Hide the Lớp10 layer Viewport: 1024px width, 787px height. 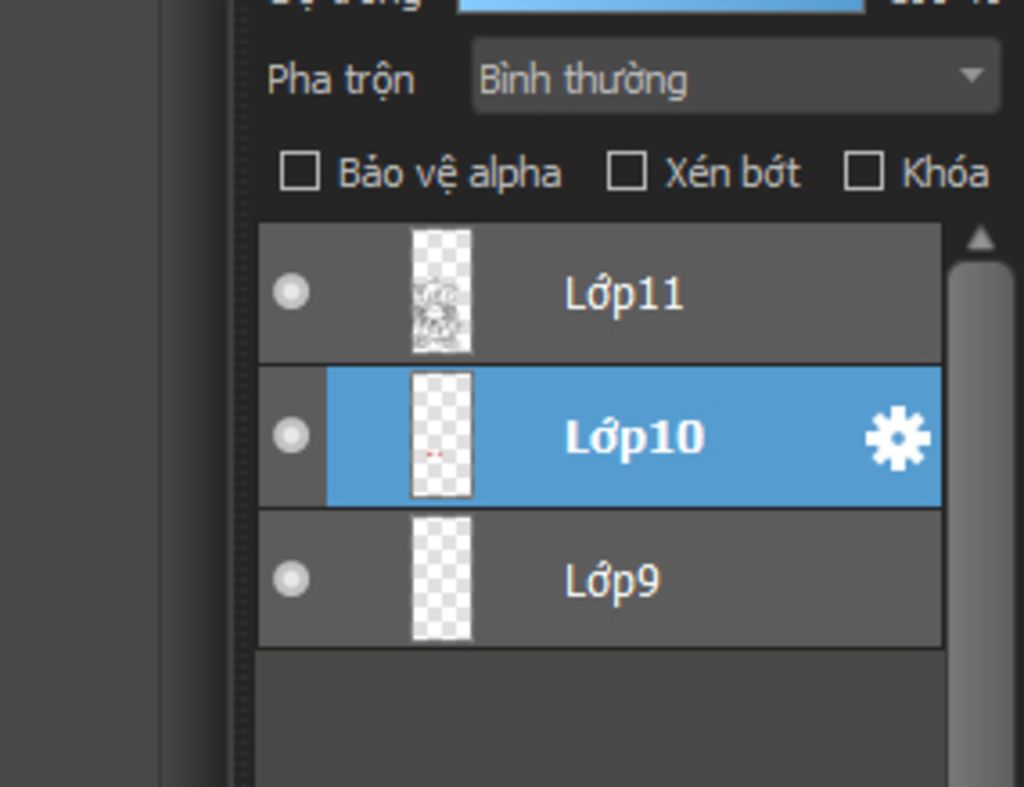tap(291, 436)
